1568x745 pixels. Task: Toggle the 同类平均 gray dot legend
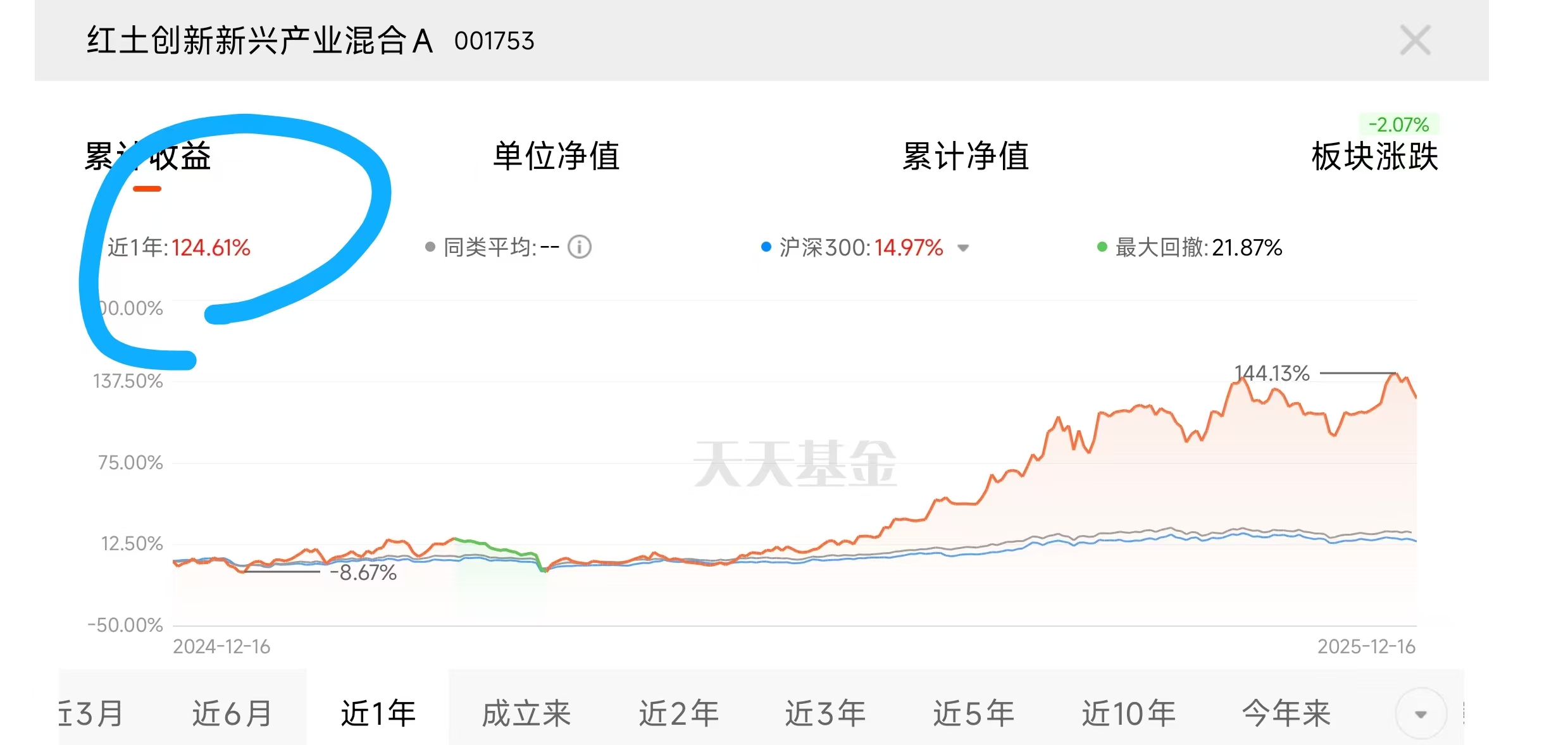coord(430,247)
